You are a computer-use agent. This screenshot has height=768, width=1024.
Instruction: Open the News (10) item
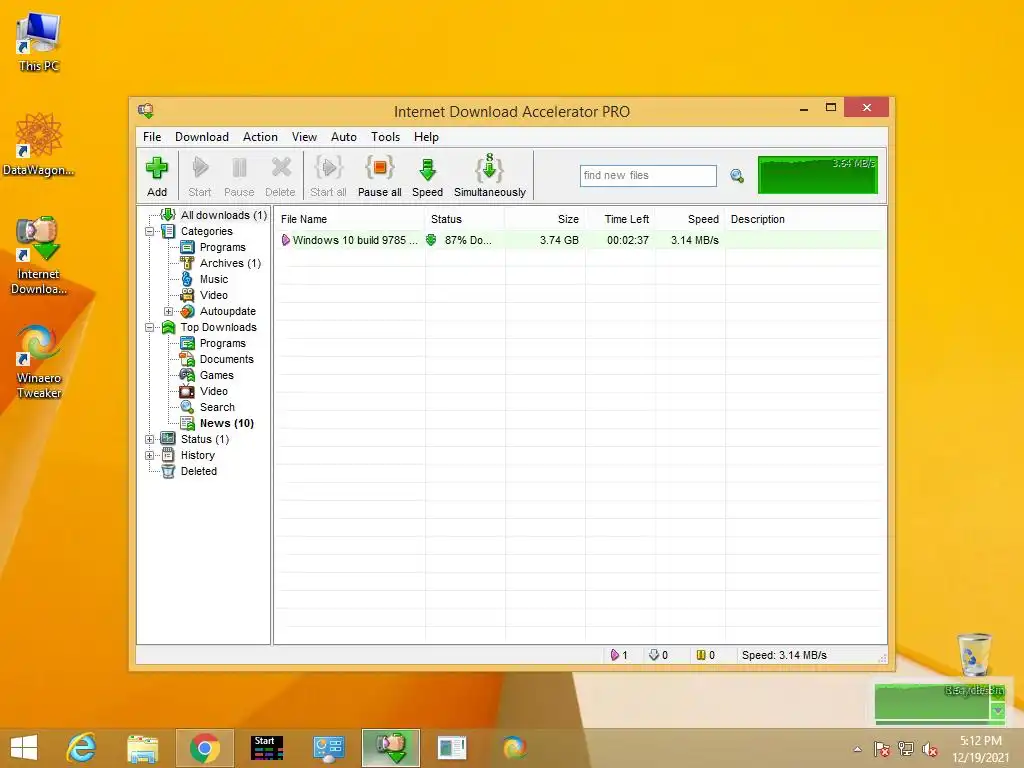click(227, 423)
